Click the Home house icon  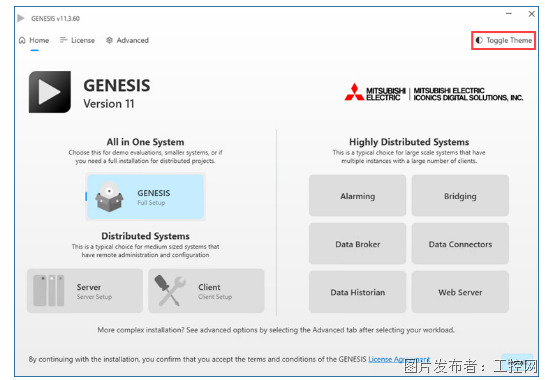pos(22,40)
